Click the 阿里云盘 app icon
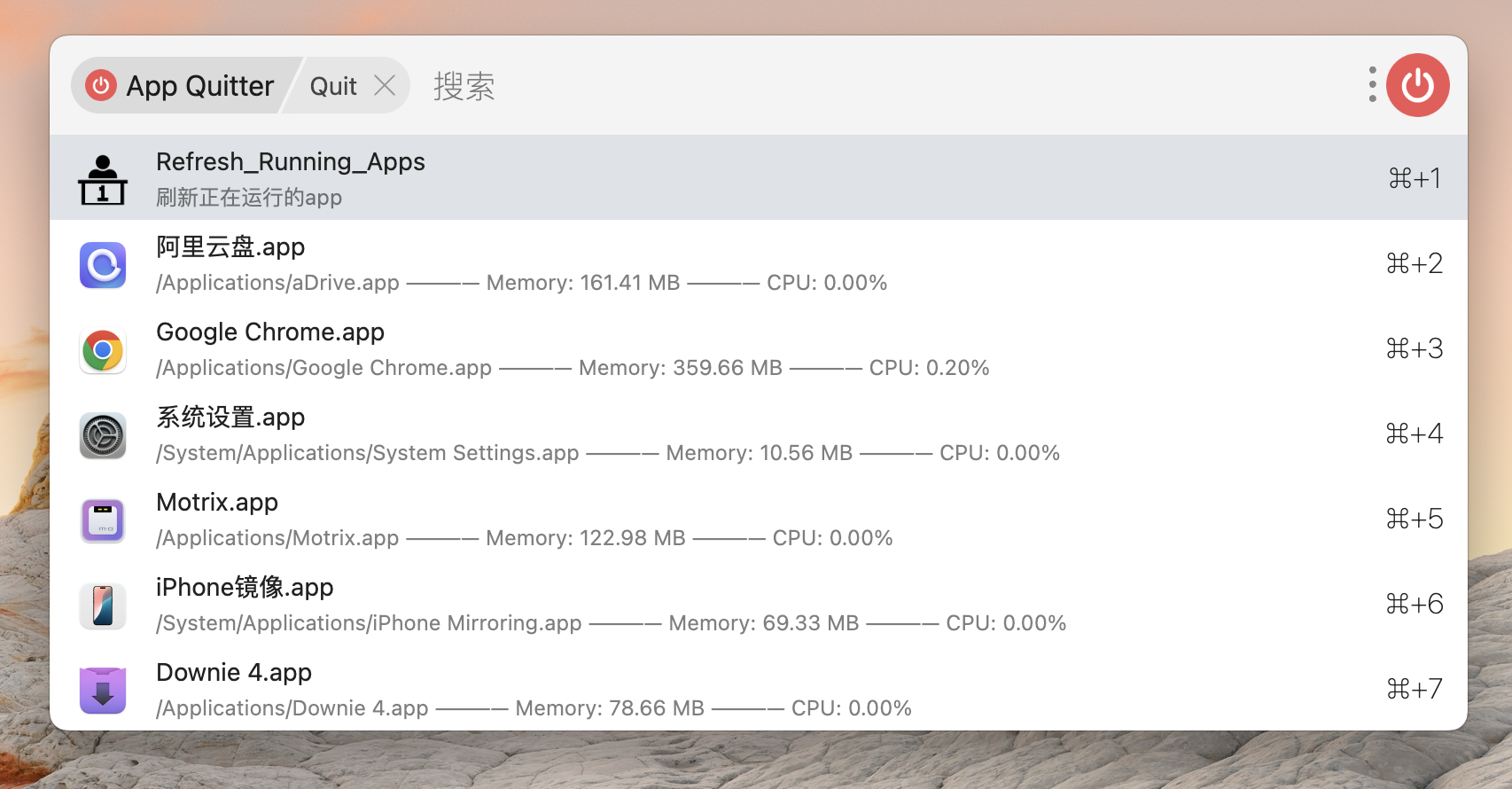 (x=103, y=265)
